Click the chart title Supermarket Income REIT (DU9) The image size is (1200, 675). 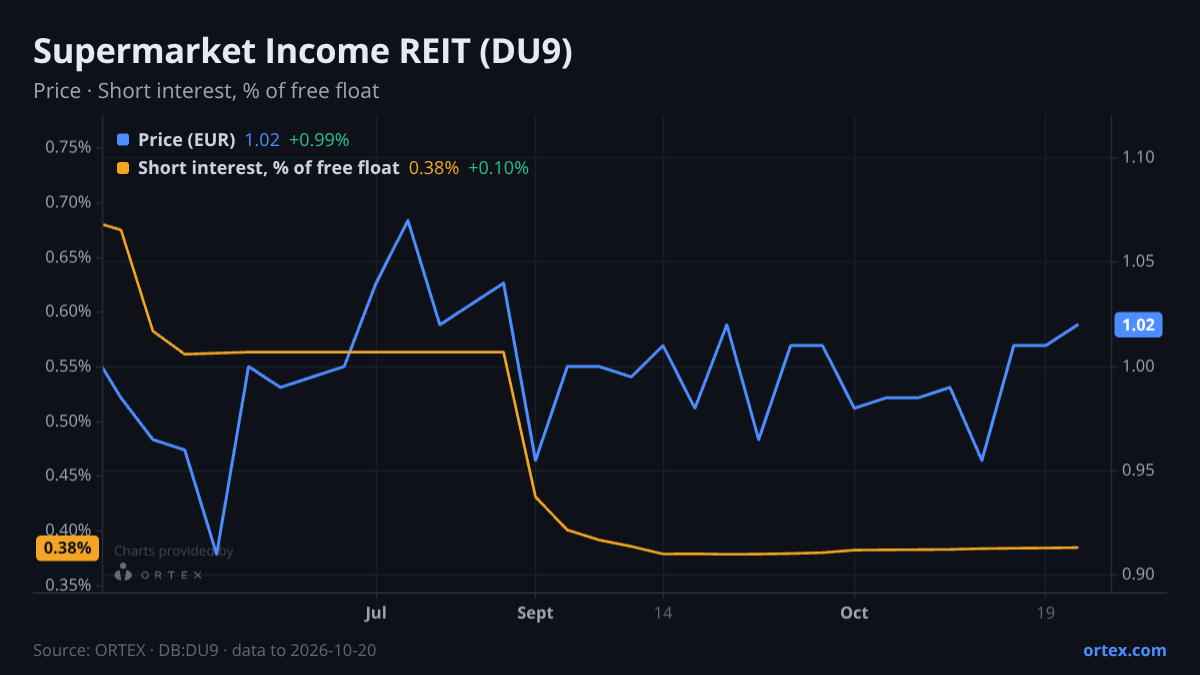[x=303, y=53]
